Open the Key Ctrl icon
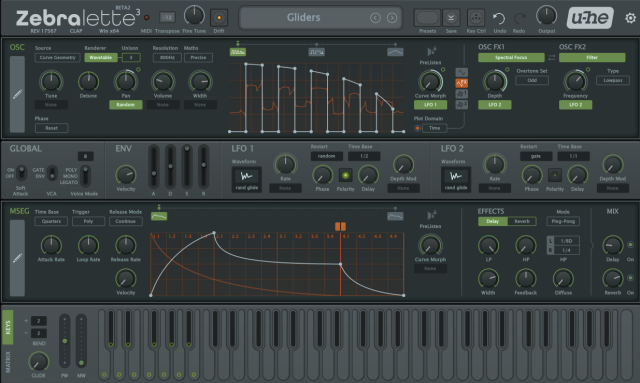The image size is (640, 383). (x=476, y=18)
